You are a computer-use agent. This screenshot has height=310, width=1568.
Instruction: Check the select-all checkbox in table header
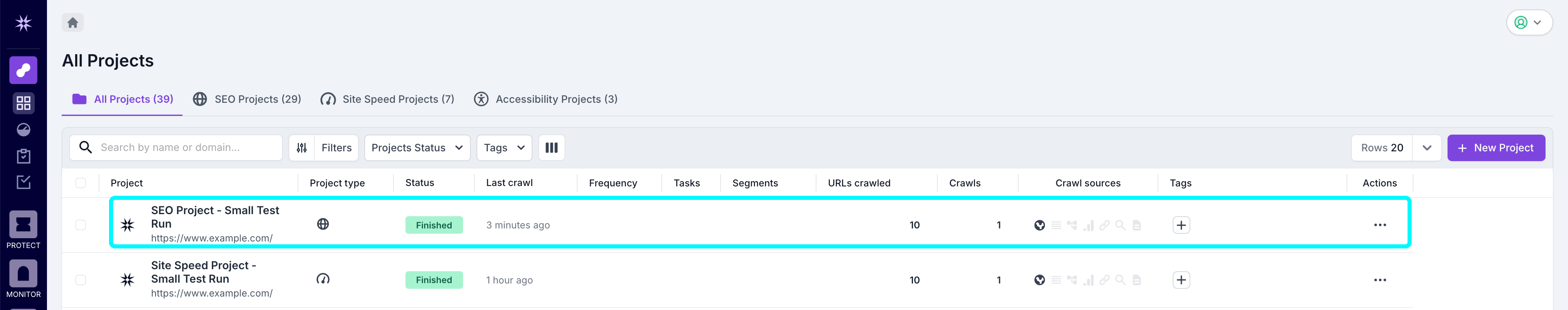[x=81, y=182]
